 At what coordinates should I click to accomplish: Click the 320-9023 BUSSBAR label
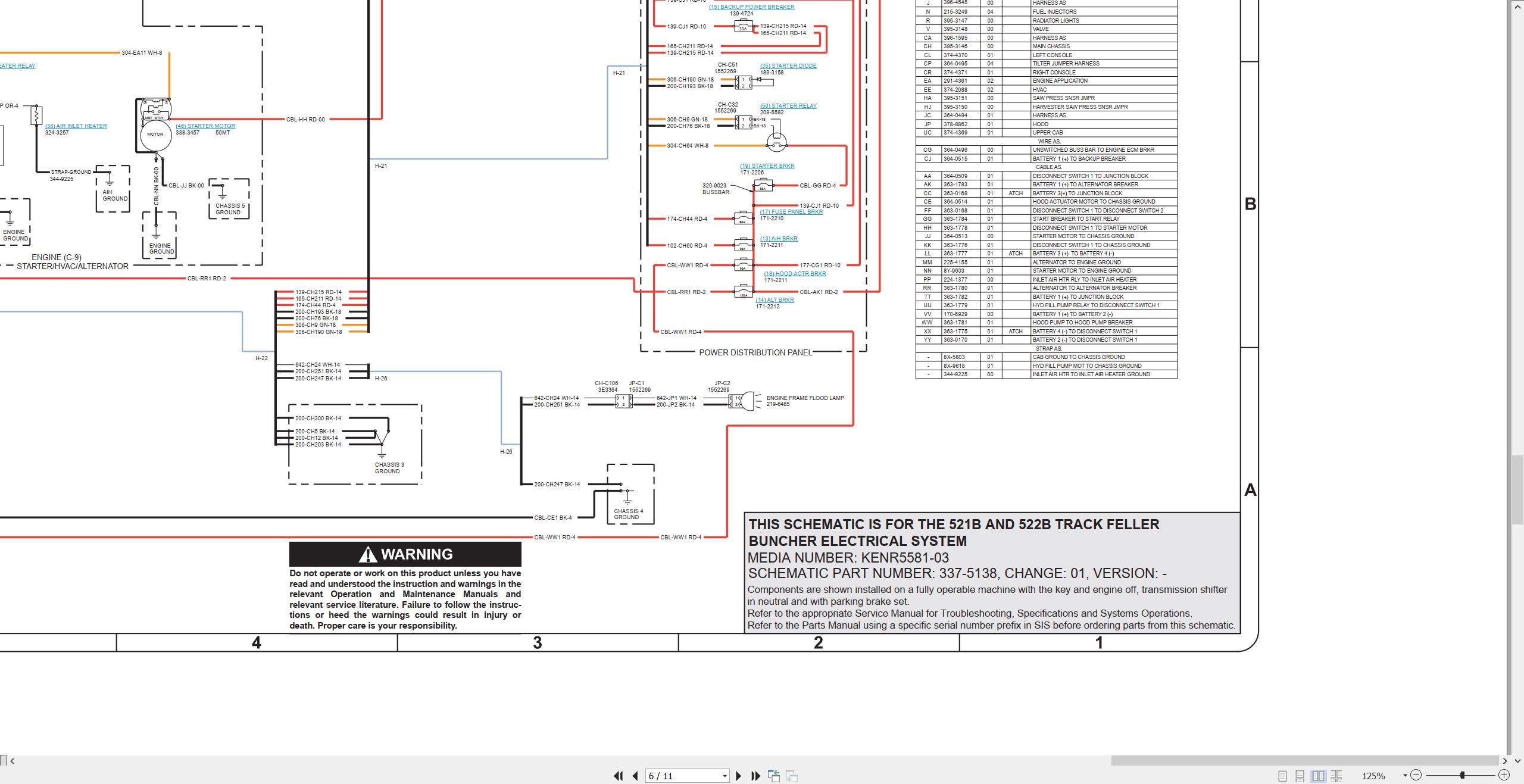716,189
